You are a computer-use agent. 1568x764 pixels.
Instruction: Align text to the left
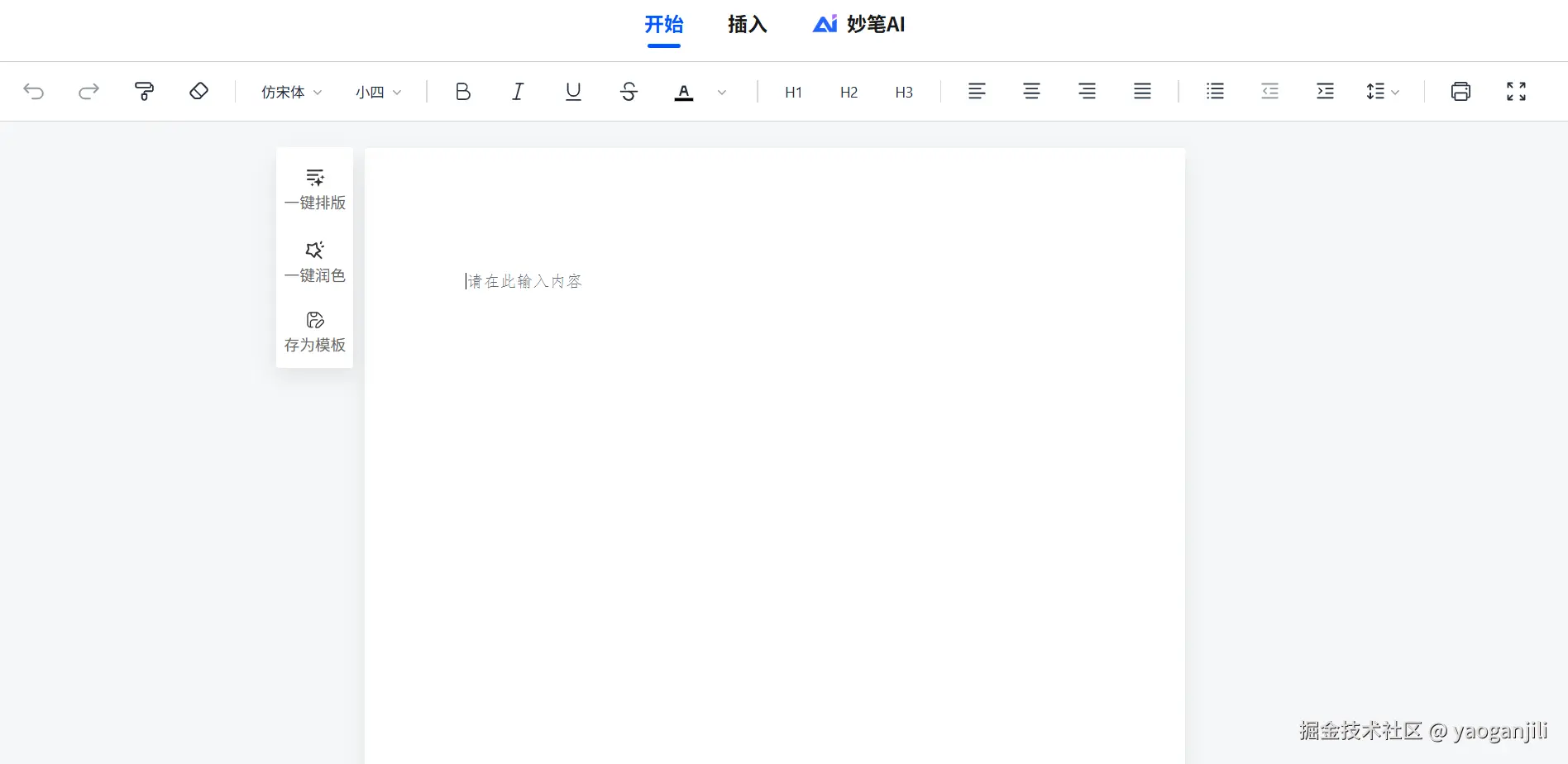point(977,91)
